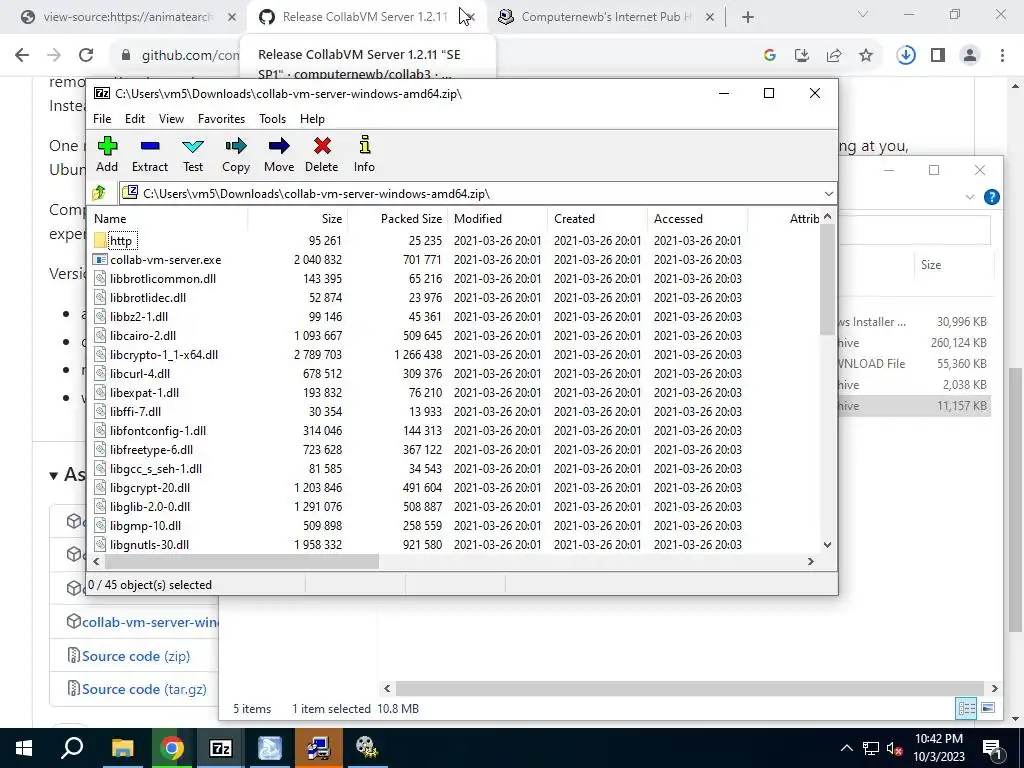Bookmark this page with the star icon
Screen dimensions: 1024x768
click(866, 56)
